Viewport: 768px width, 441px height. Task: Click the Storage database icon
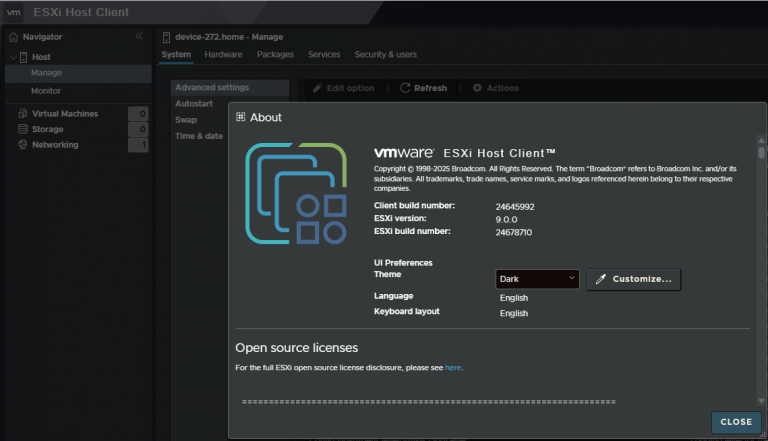tap(23, 129)
